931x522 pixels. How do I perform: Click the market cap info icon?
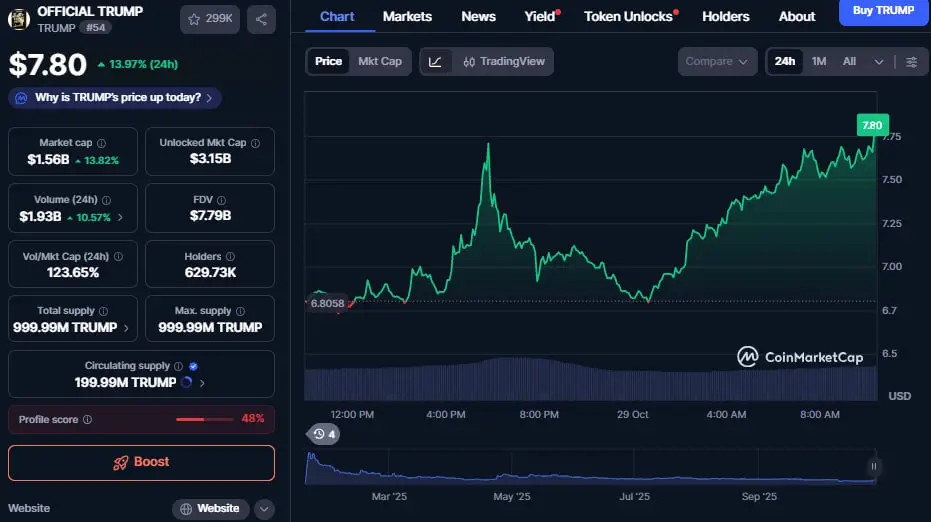pyautogui.click(x=101, y=144)
